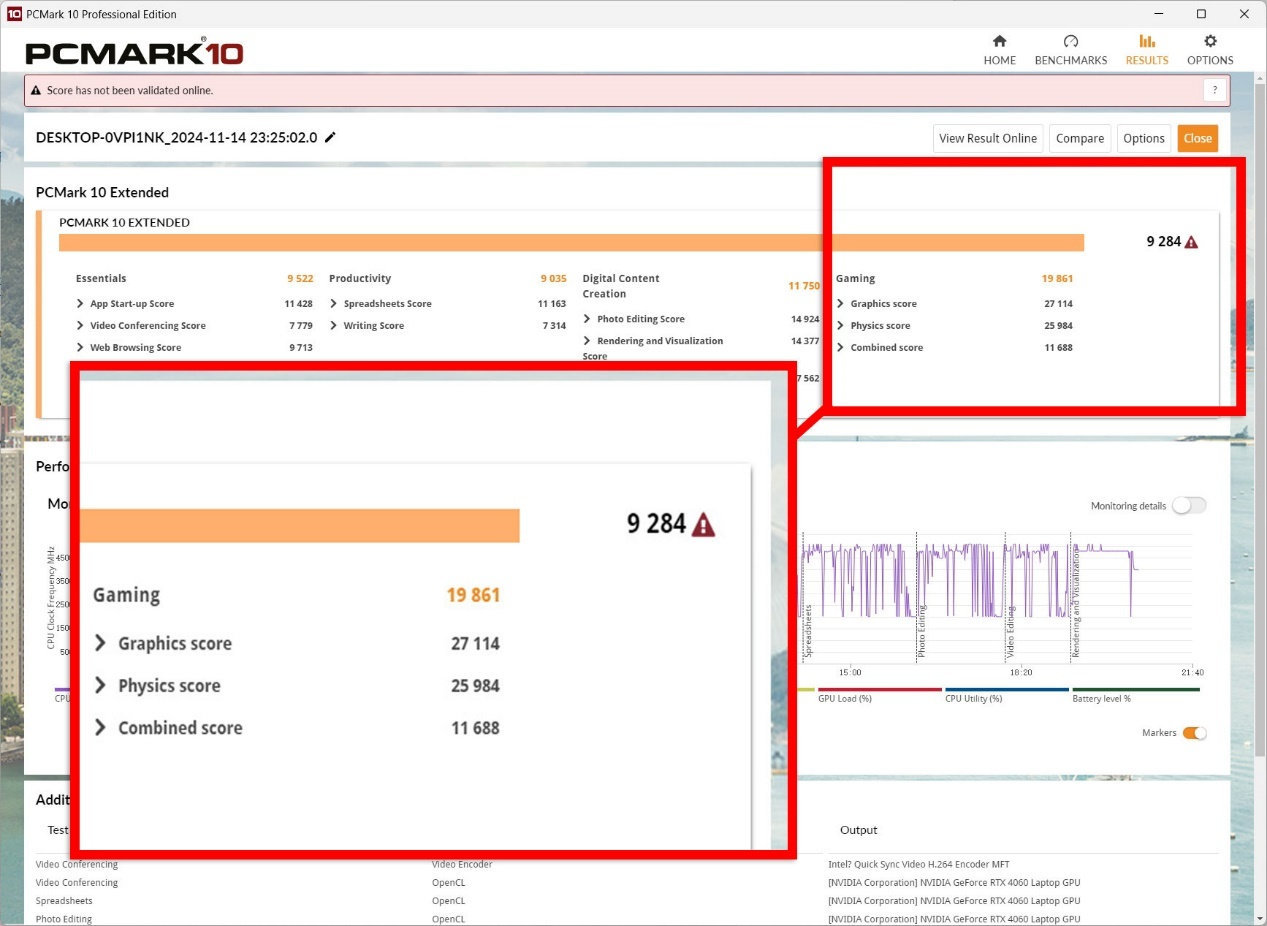1267x926 pixels.
Task: Click the warning icon in validation banner
Action: click(36, 90)
